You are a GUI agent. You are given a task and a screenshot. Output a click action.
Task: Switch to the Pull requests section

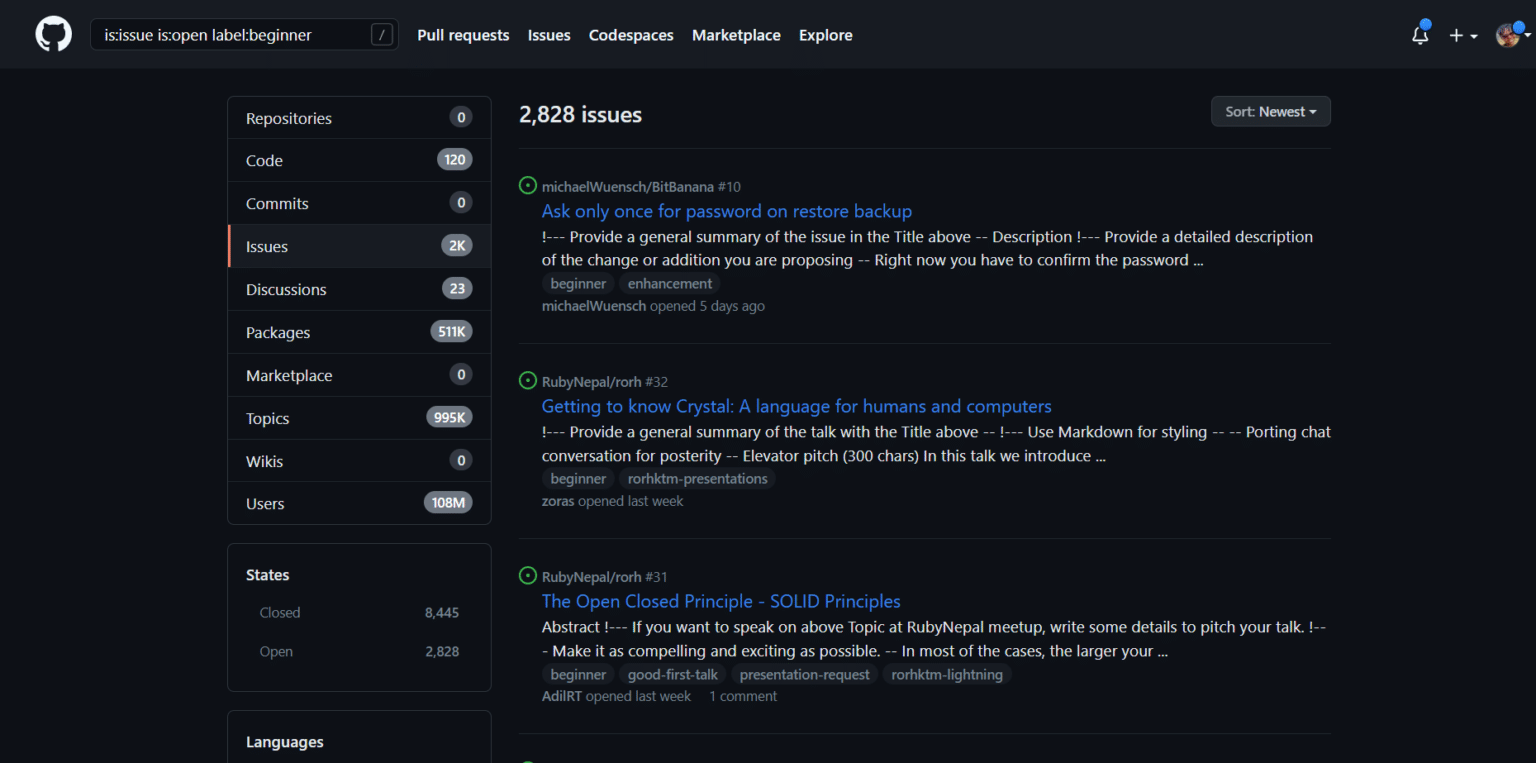click(x=463, y=34)
